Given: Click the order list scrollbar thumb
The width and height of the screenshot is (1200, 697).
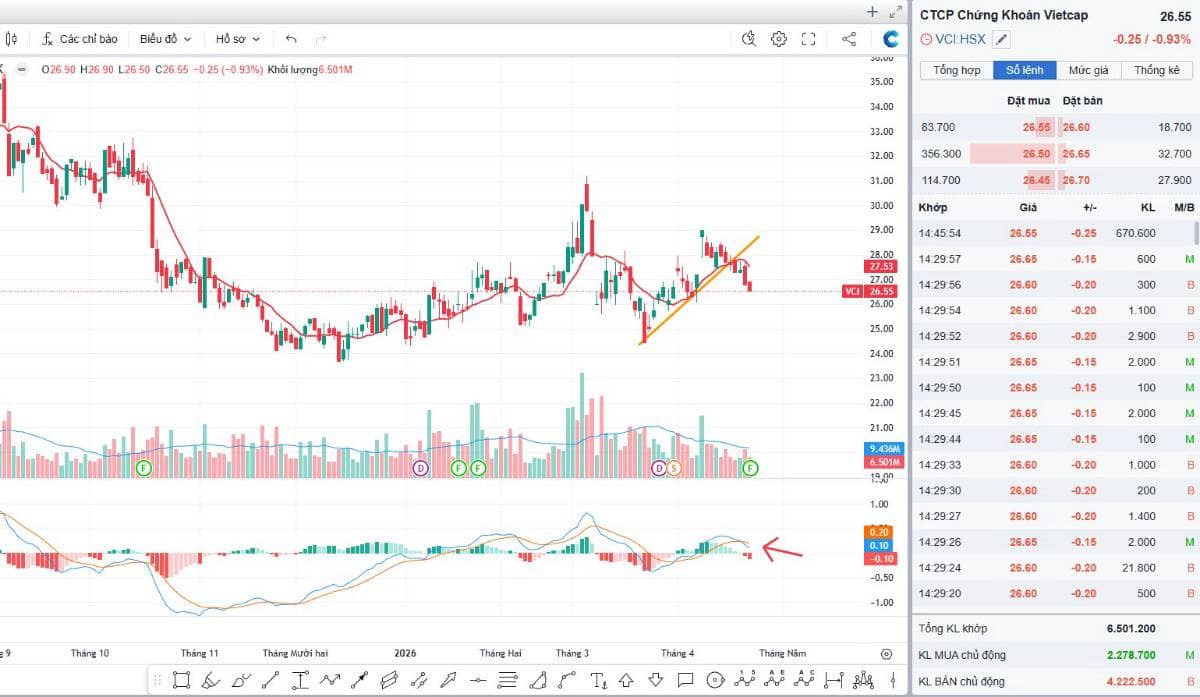Looking at the screenshot, I should [1196, 233].
